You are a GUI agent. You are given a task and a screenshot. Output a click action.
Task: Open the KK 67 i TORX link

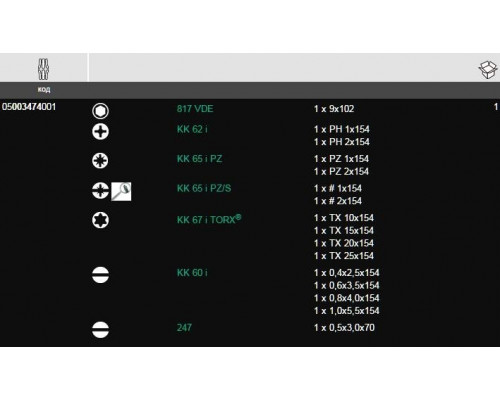point(209,219)
